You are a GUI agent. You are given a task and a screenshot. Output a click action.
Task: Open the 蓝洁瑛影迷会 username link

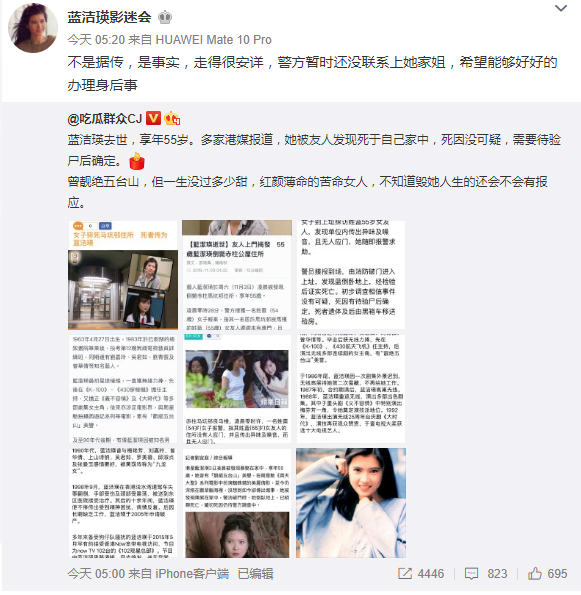pos(110,17)
